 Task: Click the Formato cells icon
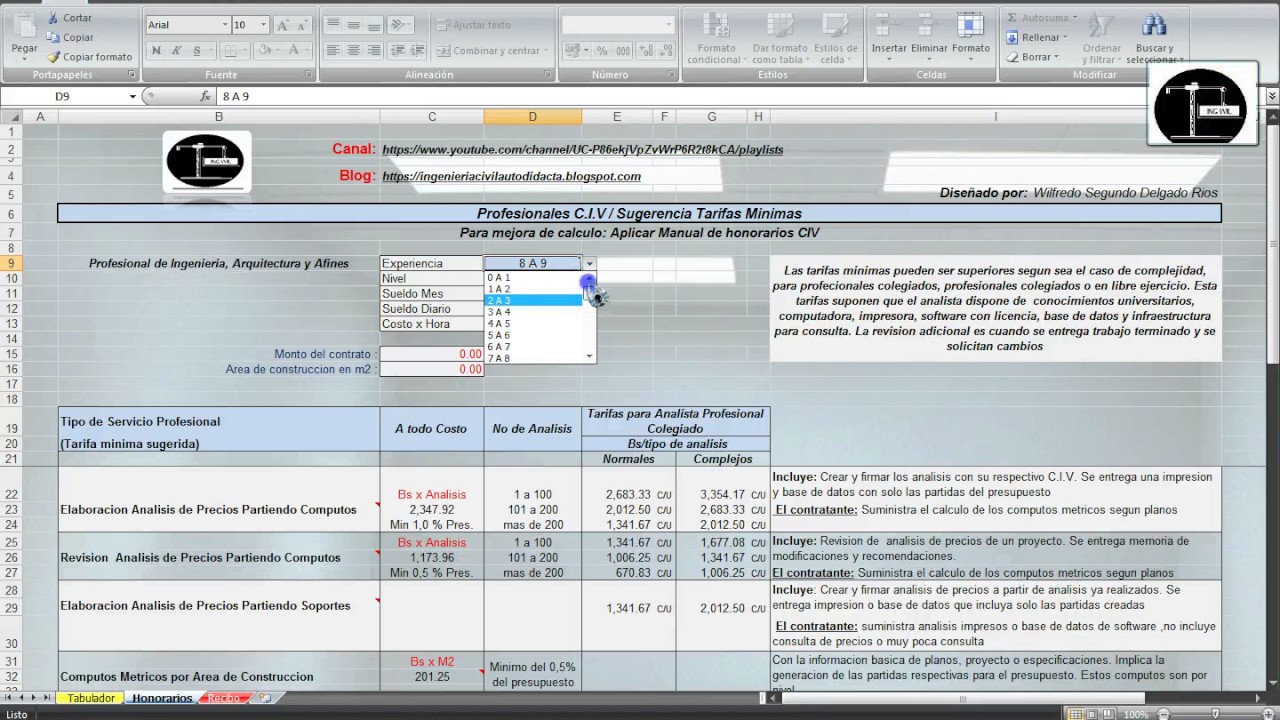pyautogui.click(x=970, y=26)
